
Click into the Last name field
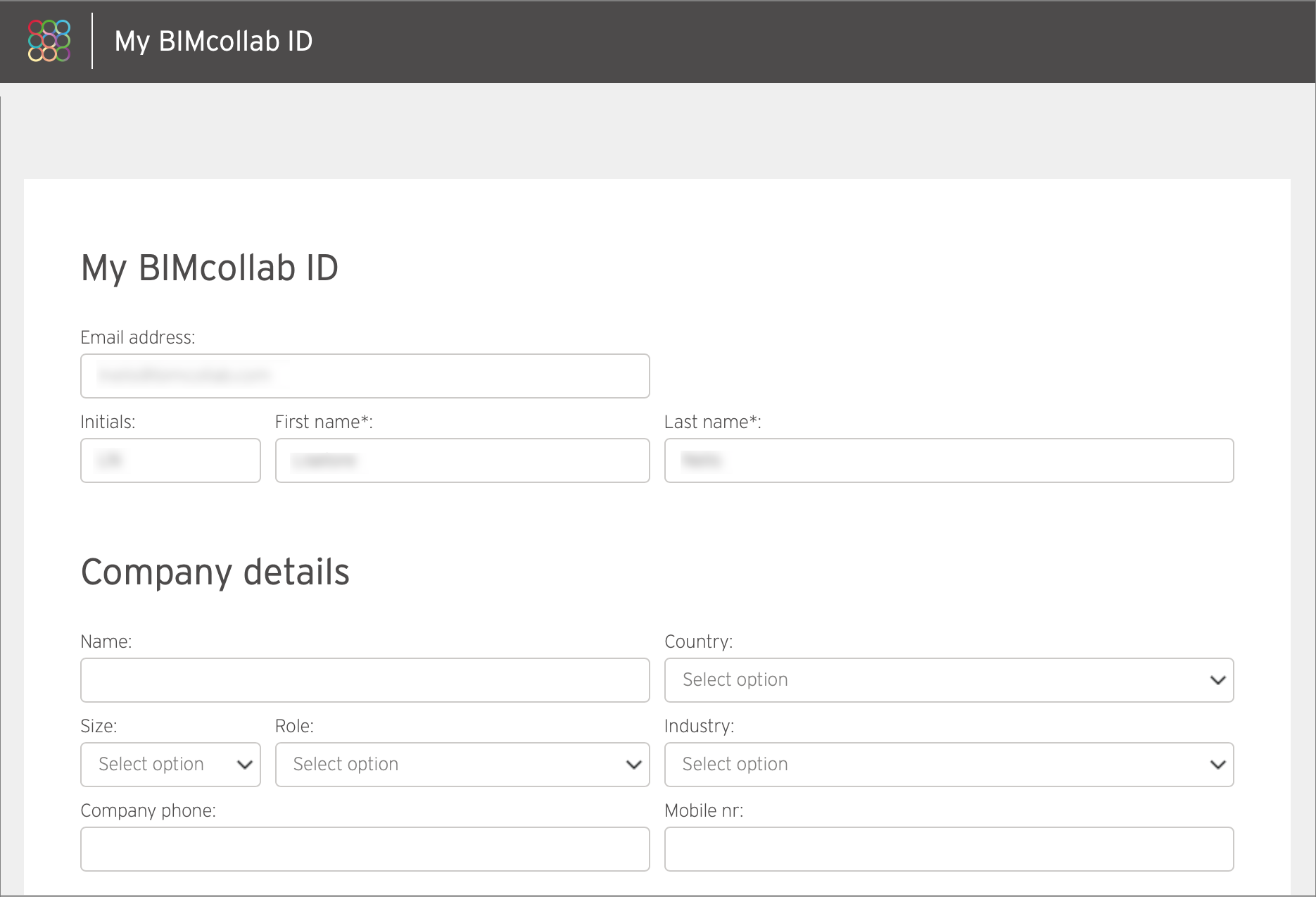pos(949,460)
